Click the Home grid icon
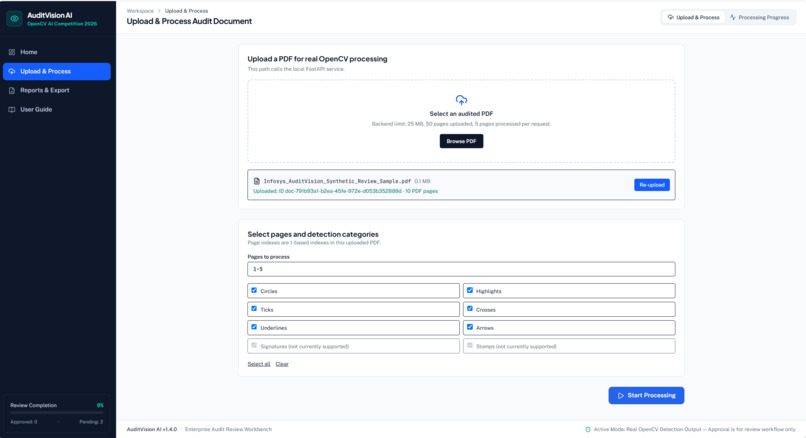The height and width of the screenshot is (438, 806). (x=12, y=52)
